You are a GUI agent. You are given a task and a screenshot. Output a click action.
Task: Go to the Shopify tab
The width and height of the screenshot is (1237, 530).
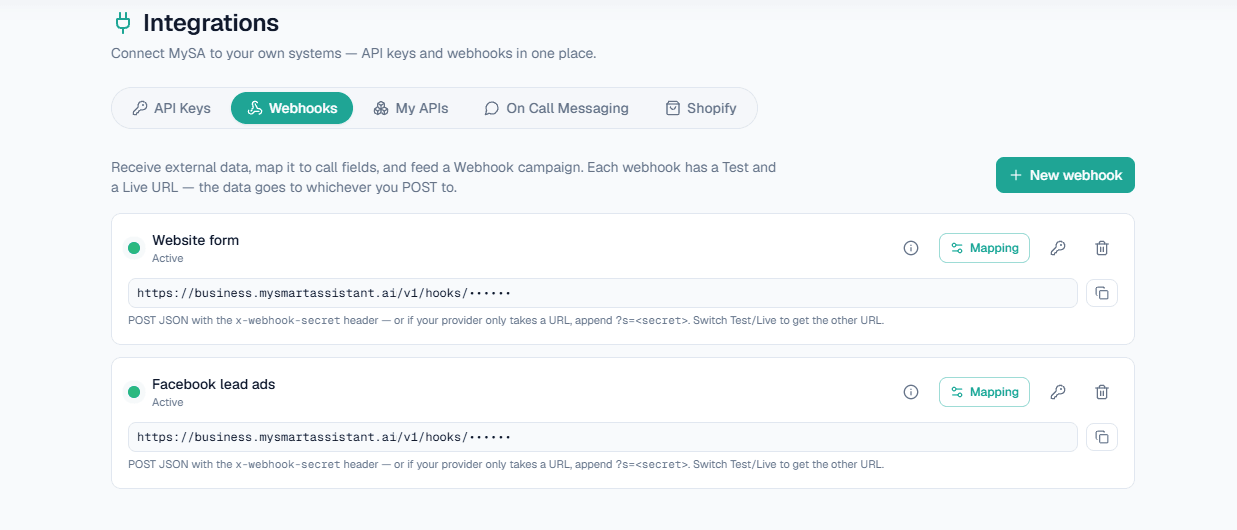[x=701, y=108]
